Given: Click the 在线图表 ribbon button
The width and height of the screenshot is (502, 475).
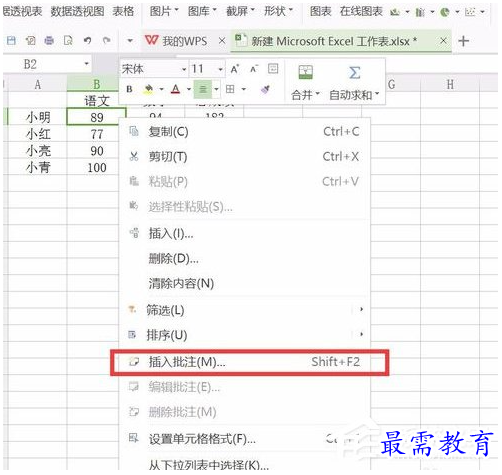Looking at the screenshot, I should click(361, 12).
